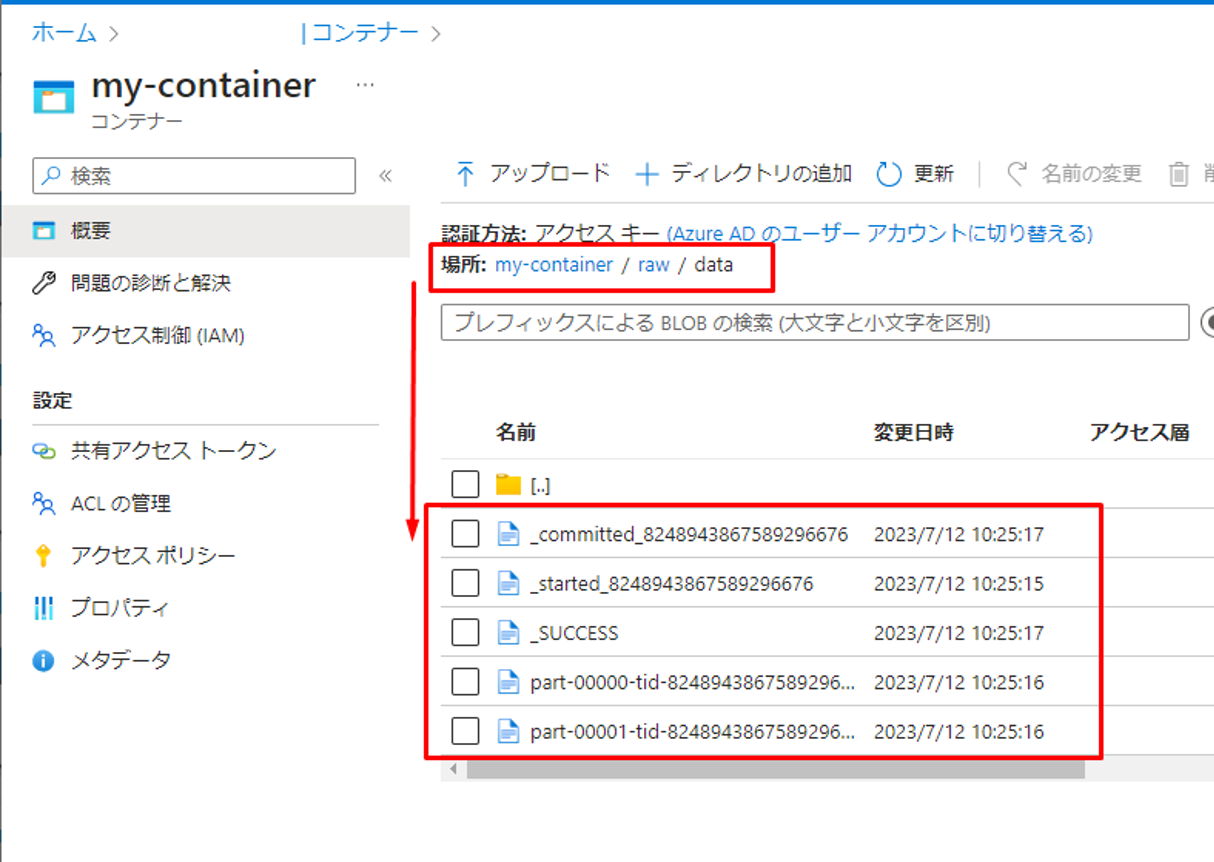Click the Refresh circular arrow icon
The height and width of the screenshot is (862, 1214).
click(x=889, y=174)
